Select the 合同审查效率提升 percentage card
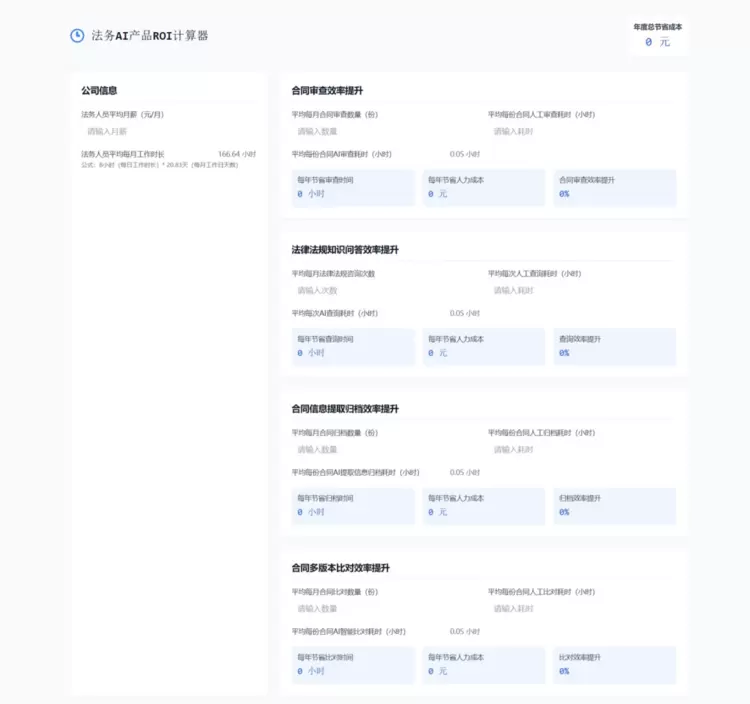 (614, 187)
